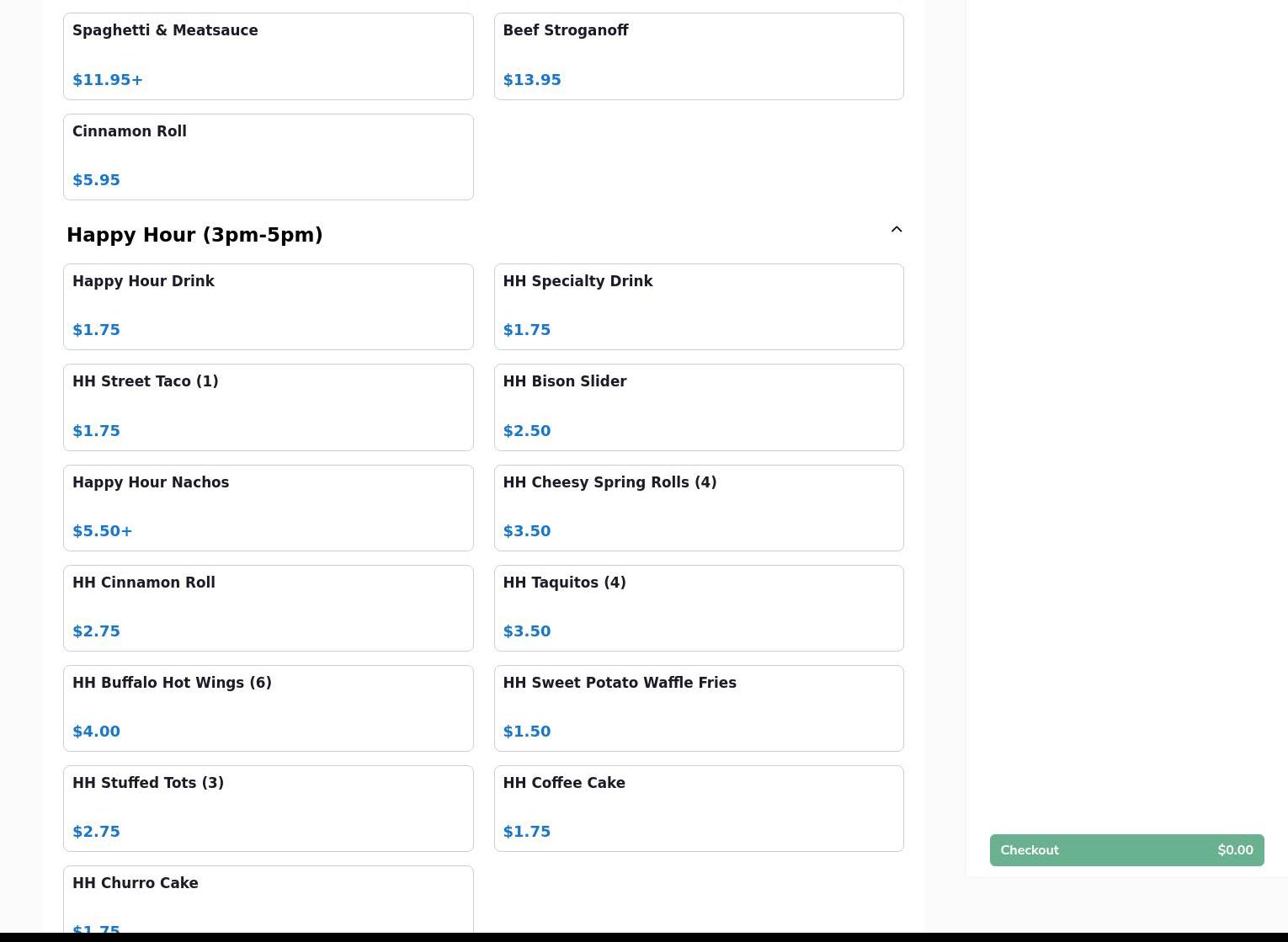Open the Spaghetti & Meatsauce item

click(x=268, y=56)
